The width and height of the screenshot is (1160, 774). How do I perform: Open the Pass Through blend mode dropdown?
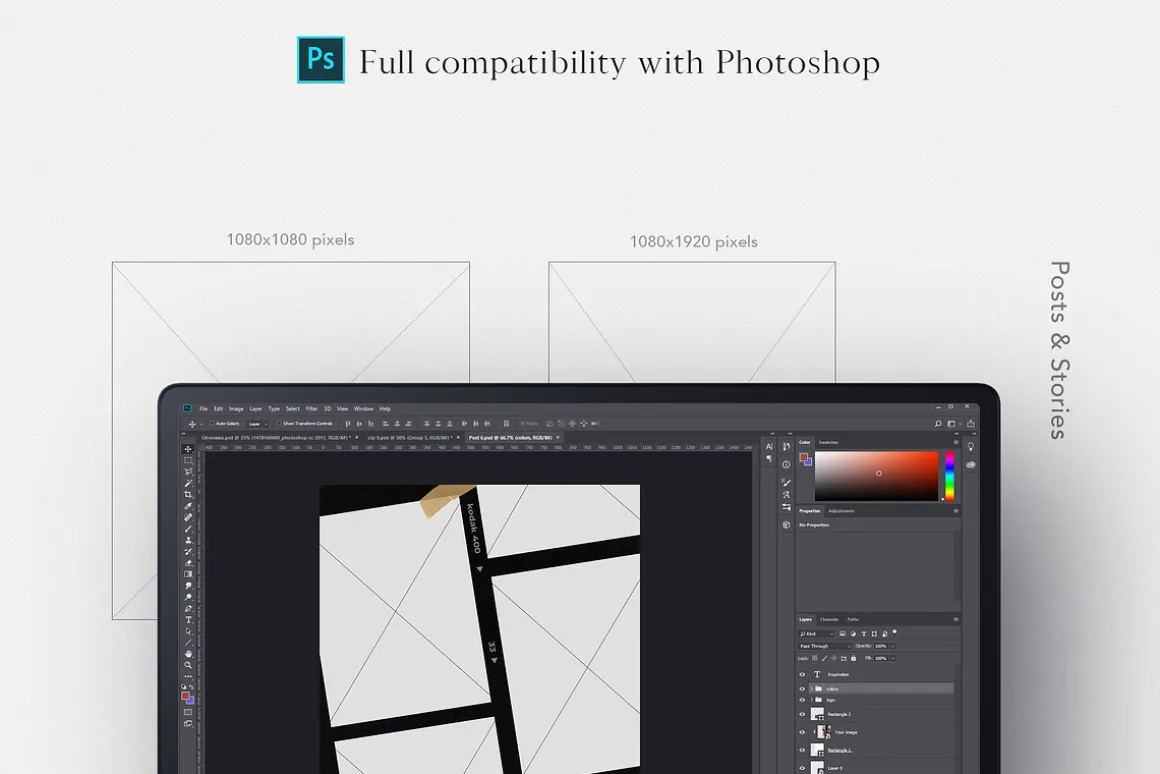click(825, 646)
